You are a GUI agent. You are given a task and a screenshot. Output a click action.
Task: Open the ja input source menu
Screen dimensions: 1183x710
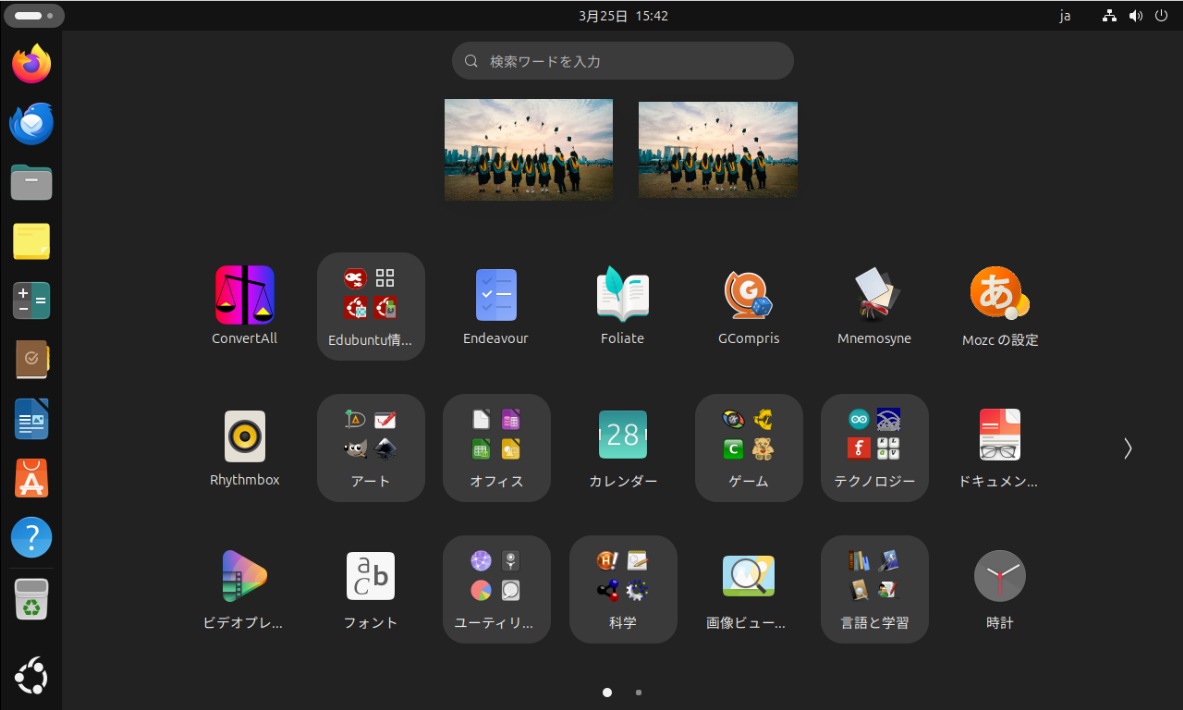point(1065,16)
